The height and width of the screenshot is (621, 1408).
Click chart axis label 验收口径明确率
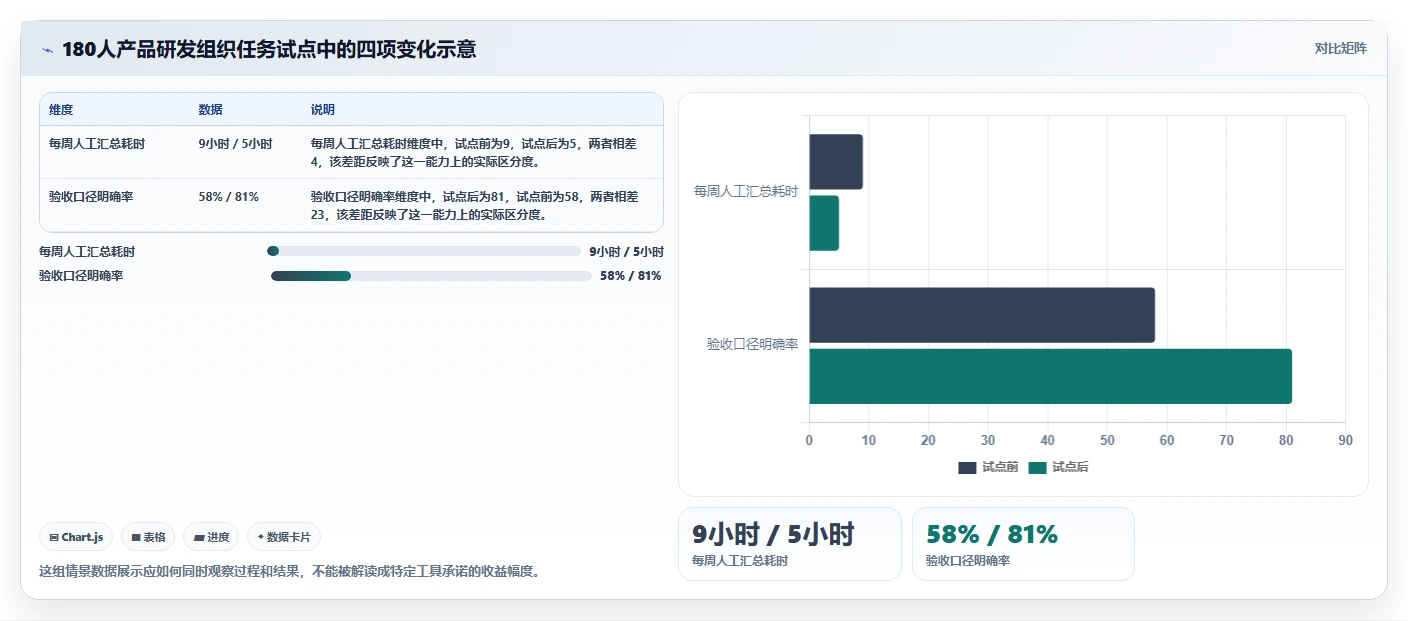pos(752,344)
